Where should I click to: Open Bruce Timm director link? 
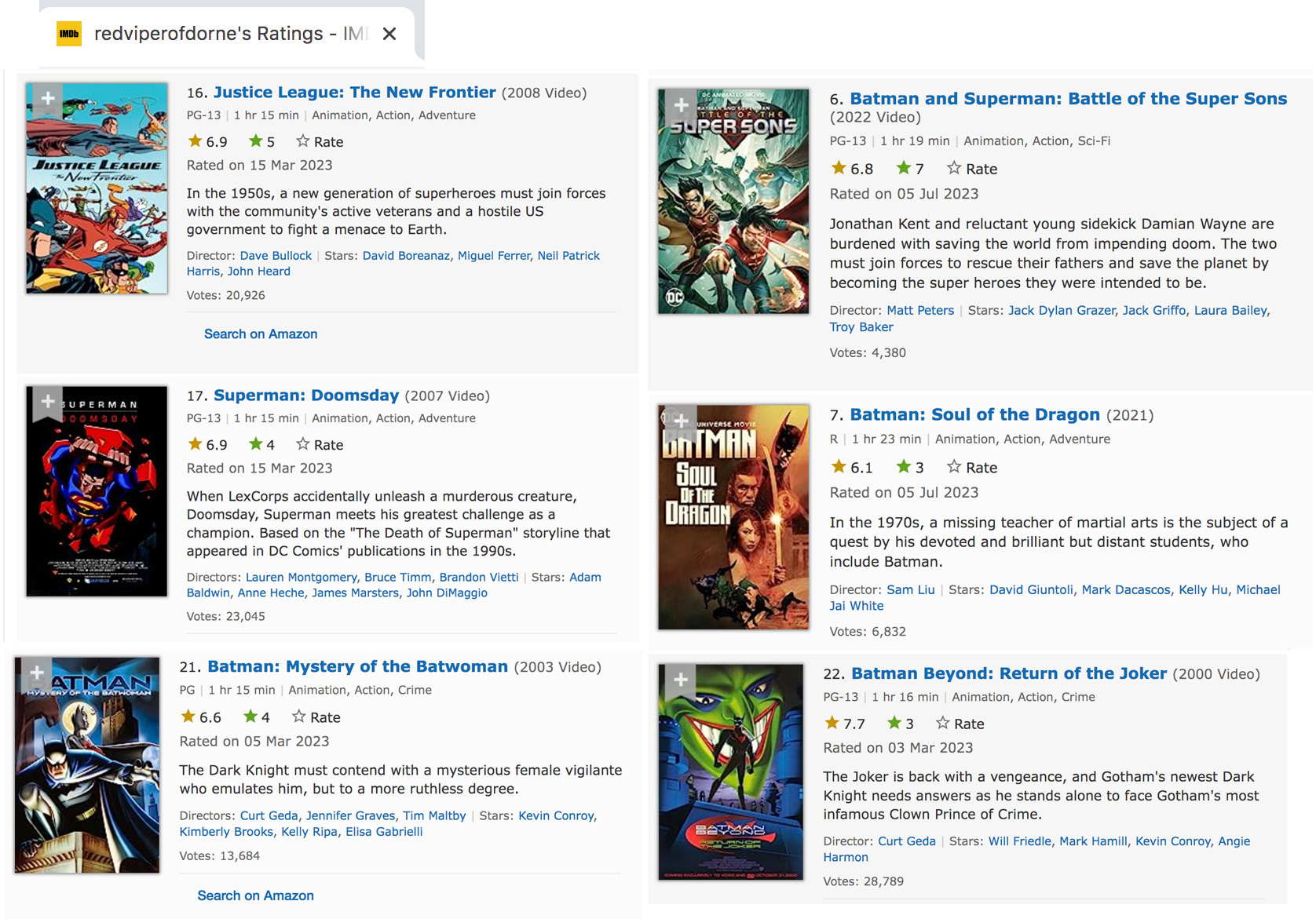pos(397,578)
